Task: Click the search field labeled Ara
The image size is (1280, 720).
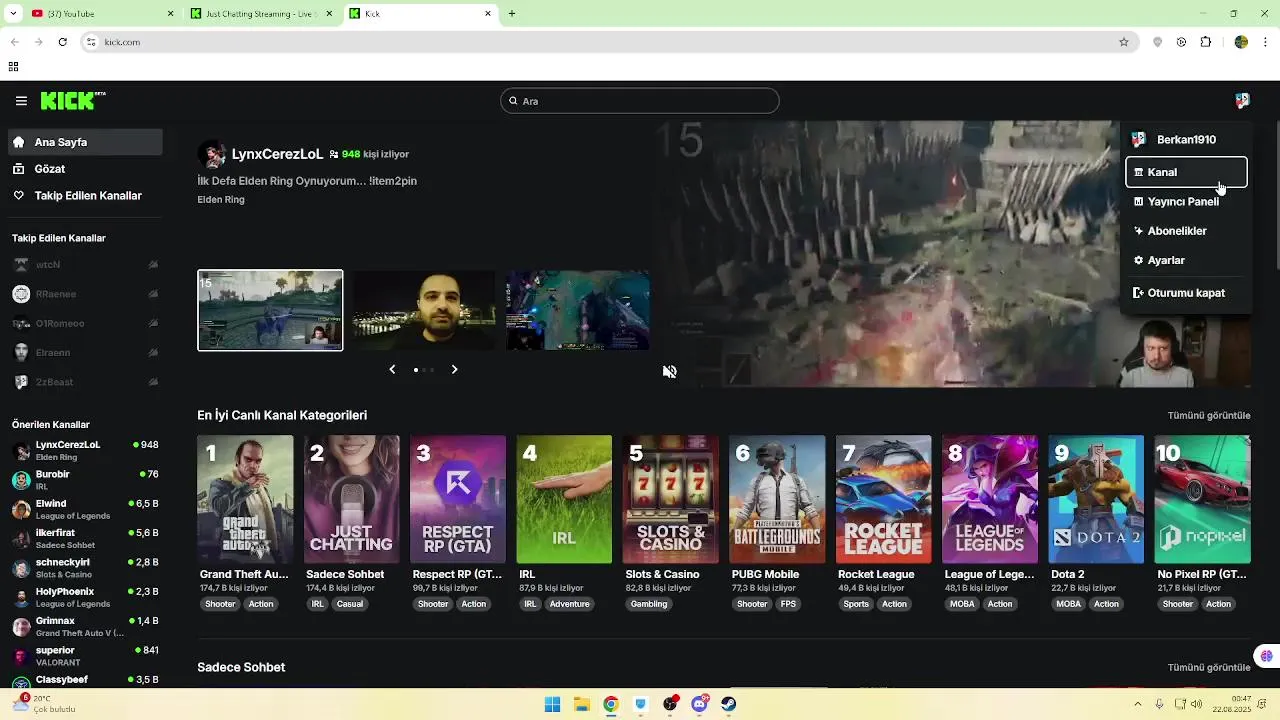Action: [640, 101]
